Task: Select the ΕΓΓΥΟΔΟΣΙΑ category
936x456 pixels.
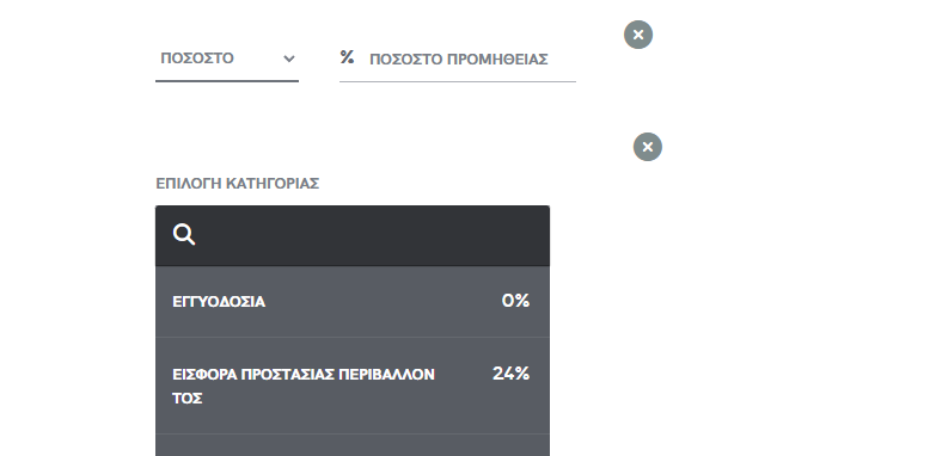Action: pos(352,301)
